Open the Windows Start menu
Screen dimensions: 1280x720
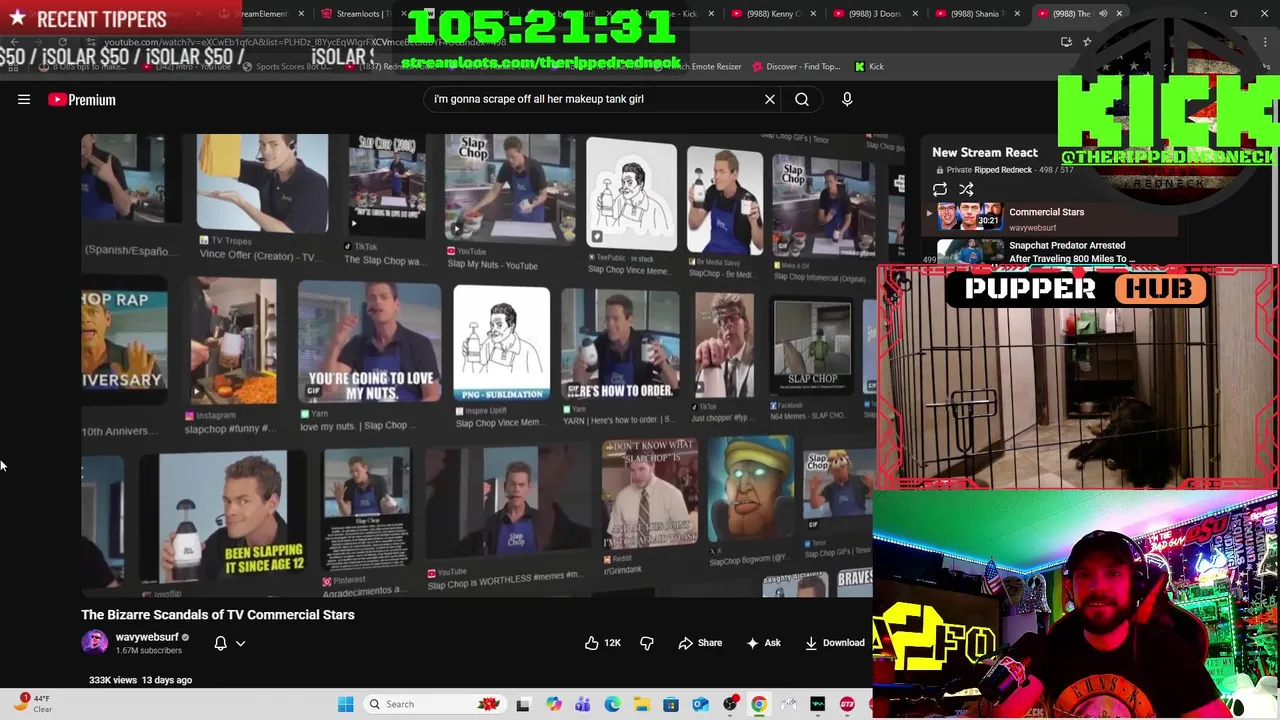[x=345, y=704]
